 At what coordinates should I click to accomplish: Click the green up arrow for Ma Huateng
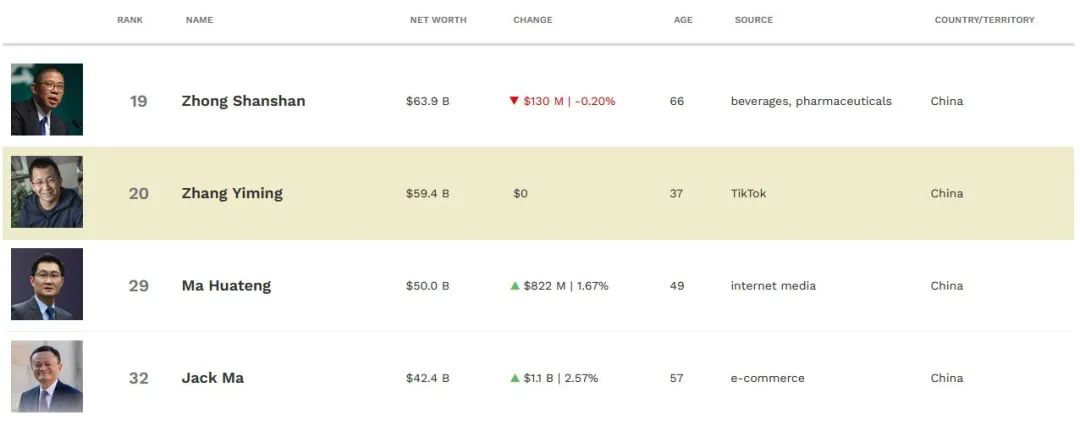coord(515,285)
